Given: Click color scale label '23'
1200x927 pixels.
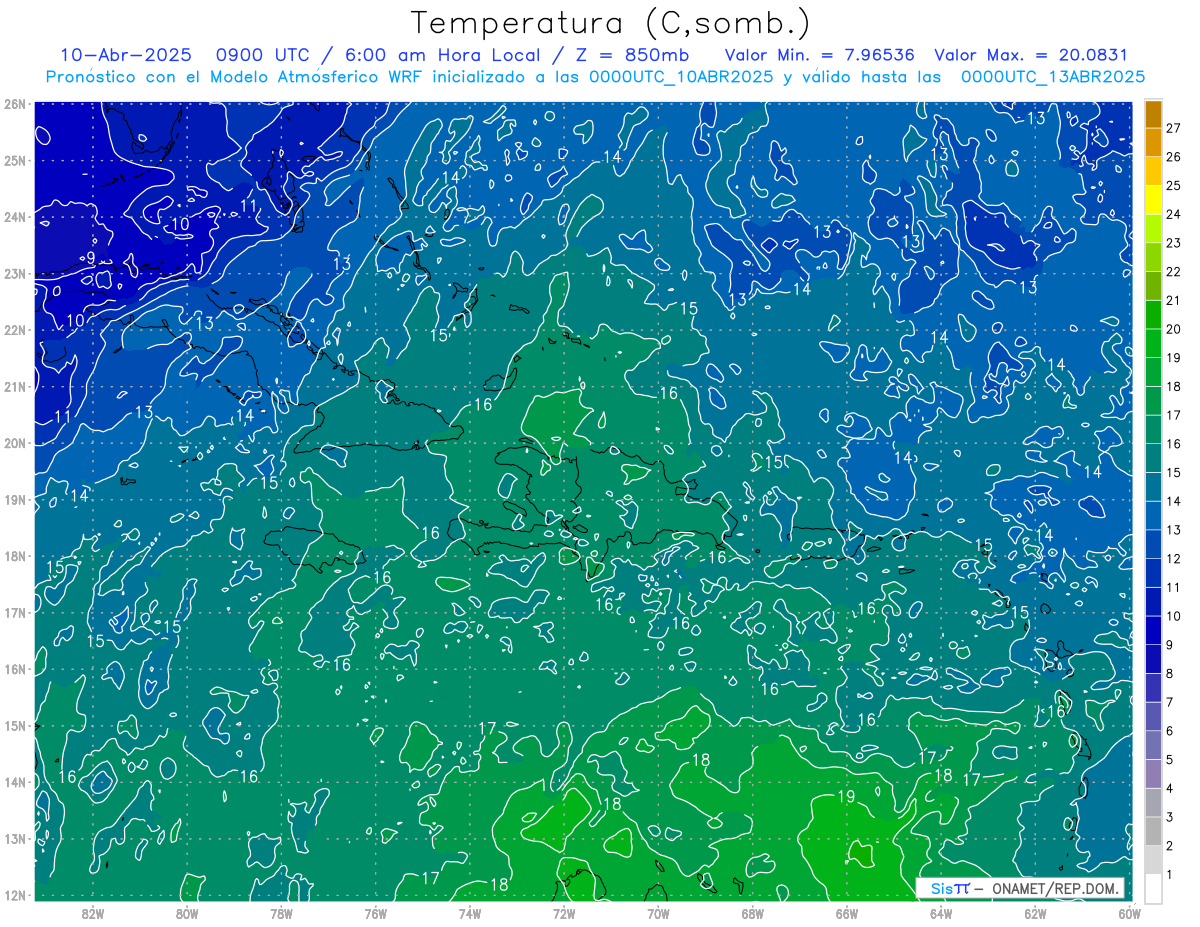Looking at the screenshot, I should (1175, 243).
